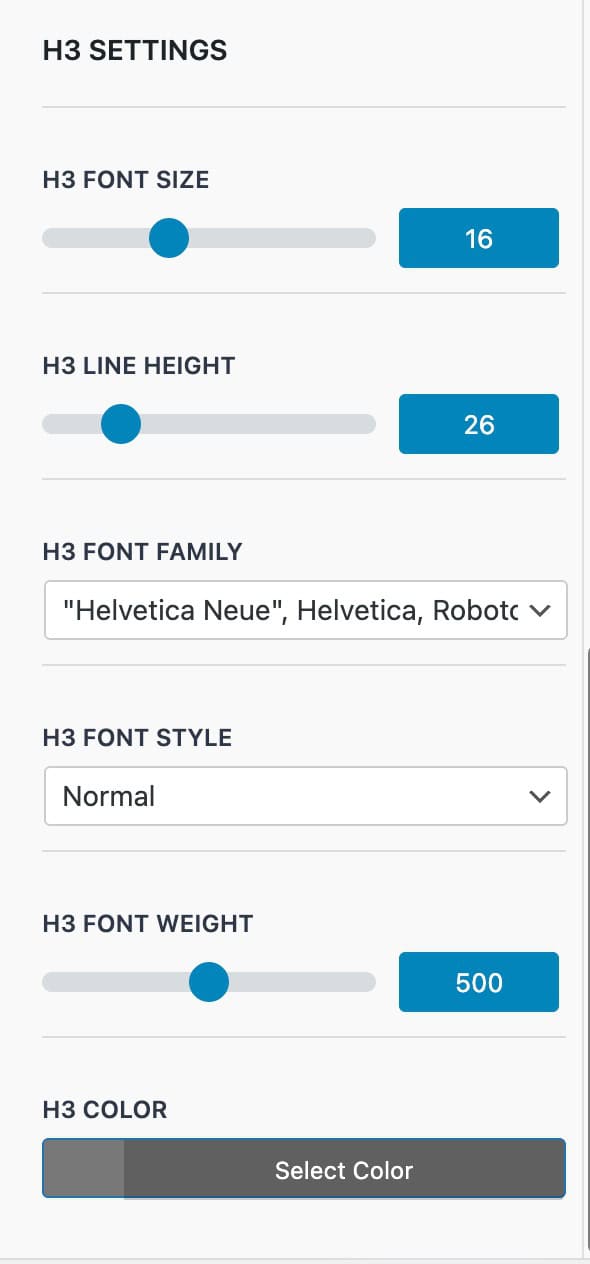Click the H3 SETTINGS heading
This screenshot has height=1264, width=590.
(x=134, y=50)
